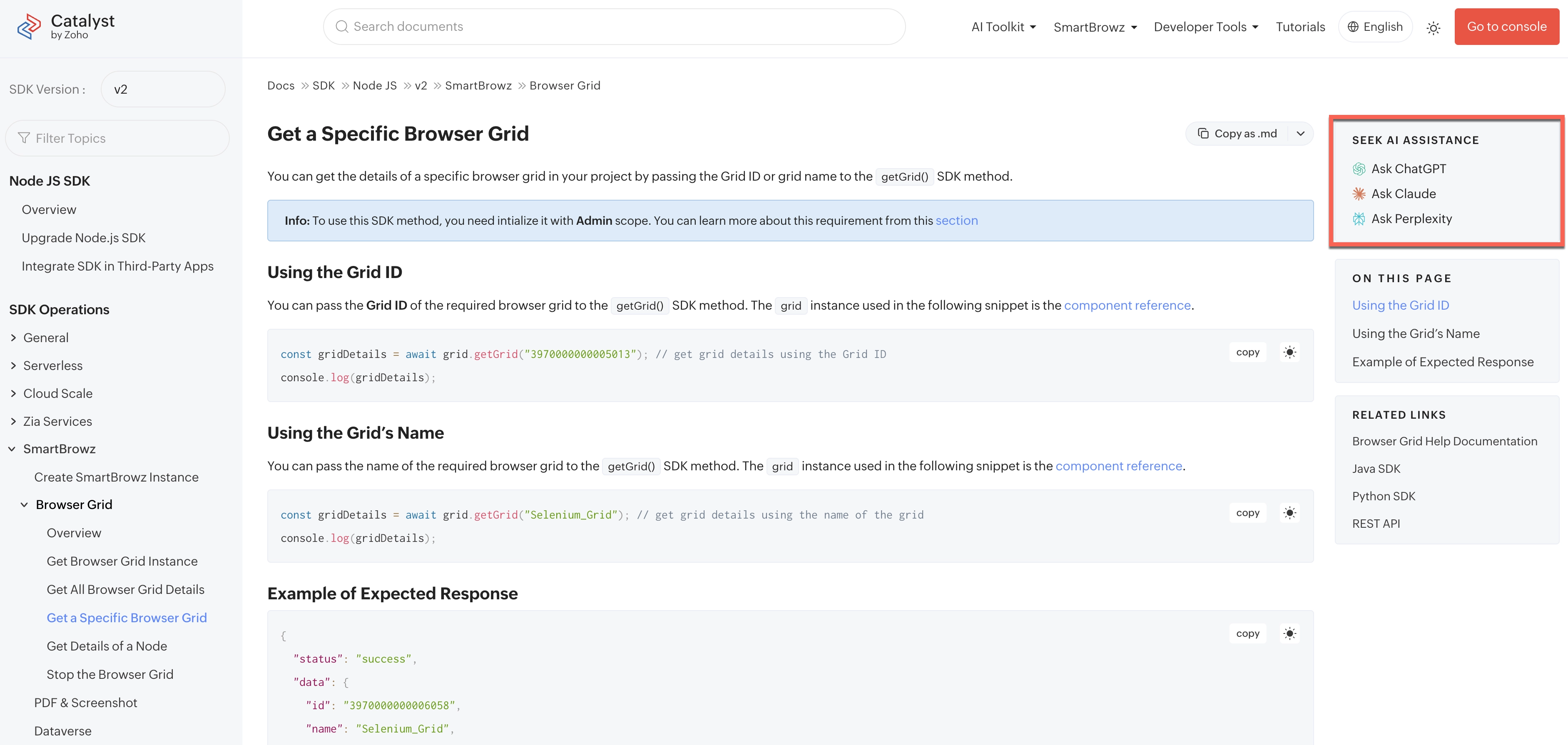
Task: Copy the expected response JSON
Action: [x=1248, y=633]
